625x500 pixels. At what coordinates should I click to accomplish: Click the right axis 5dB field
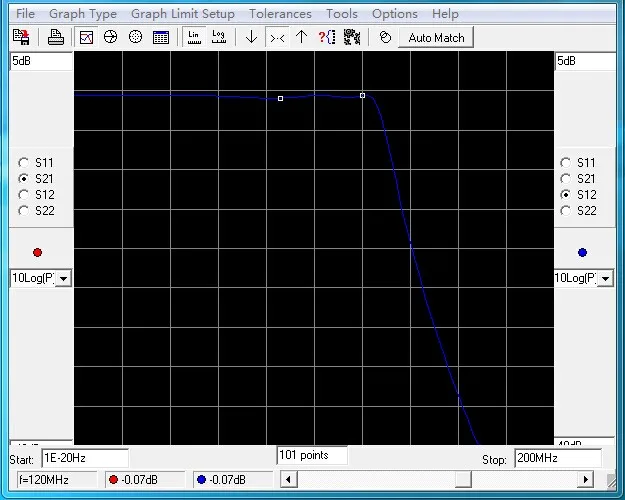tap(585, 61)
